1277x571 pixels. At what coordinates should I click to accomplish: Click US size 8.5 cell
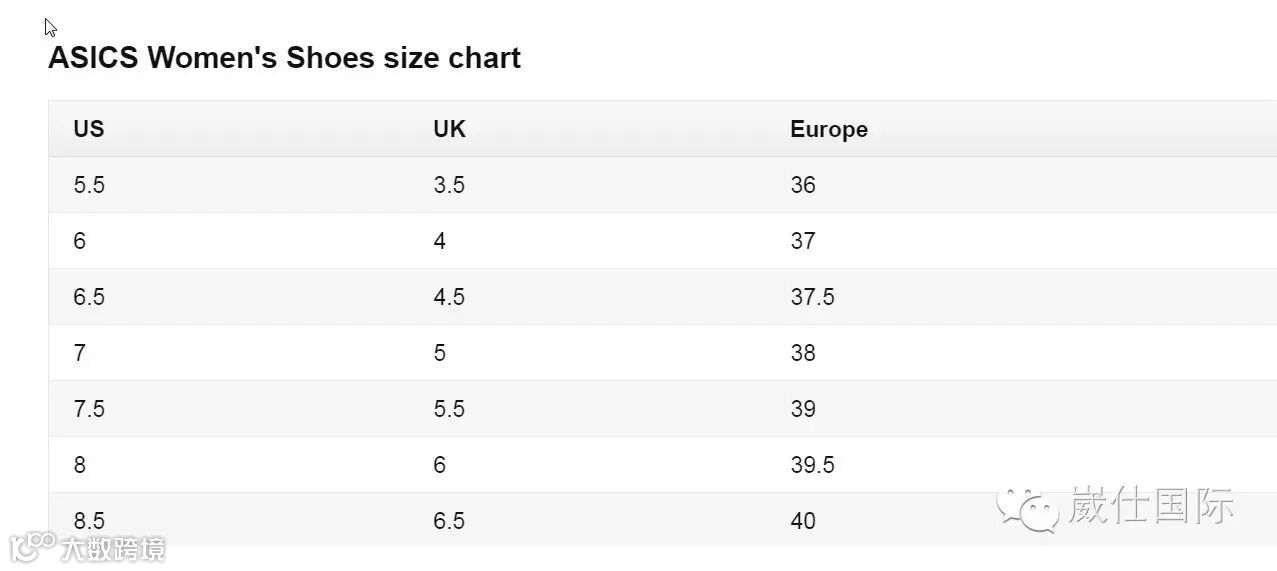(89, 521)
